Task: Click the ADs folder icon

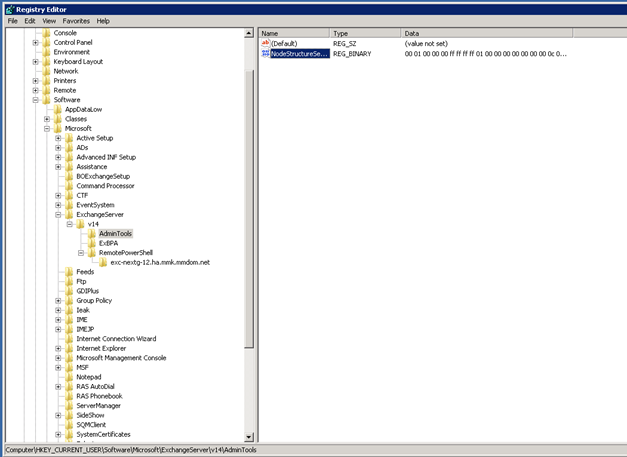Action: click(69, 148)
